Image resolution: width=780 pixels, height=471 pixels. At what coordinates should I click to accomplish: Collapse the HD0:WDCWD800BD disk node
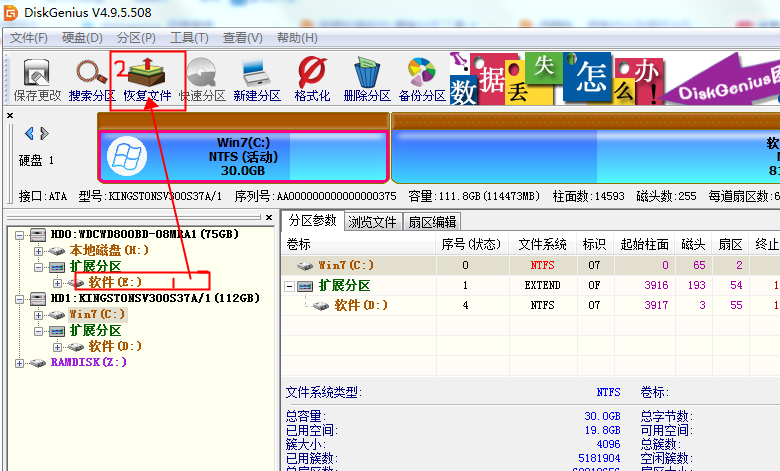click(x=19, y=235)
